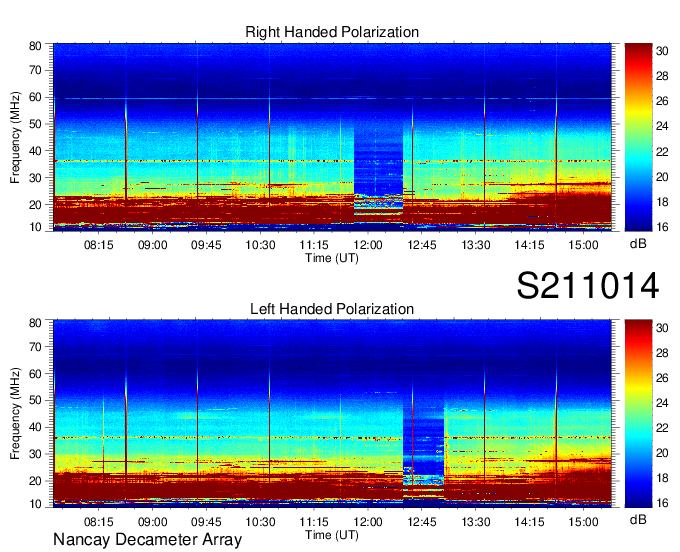Click the 40 MHz frequency tick of the Right Handed plot
This screenshot has height=552, width=680.
(x=35, y=151)
